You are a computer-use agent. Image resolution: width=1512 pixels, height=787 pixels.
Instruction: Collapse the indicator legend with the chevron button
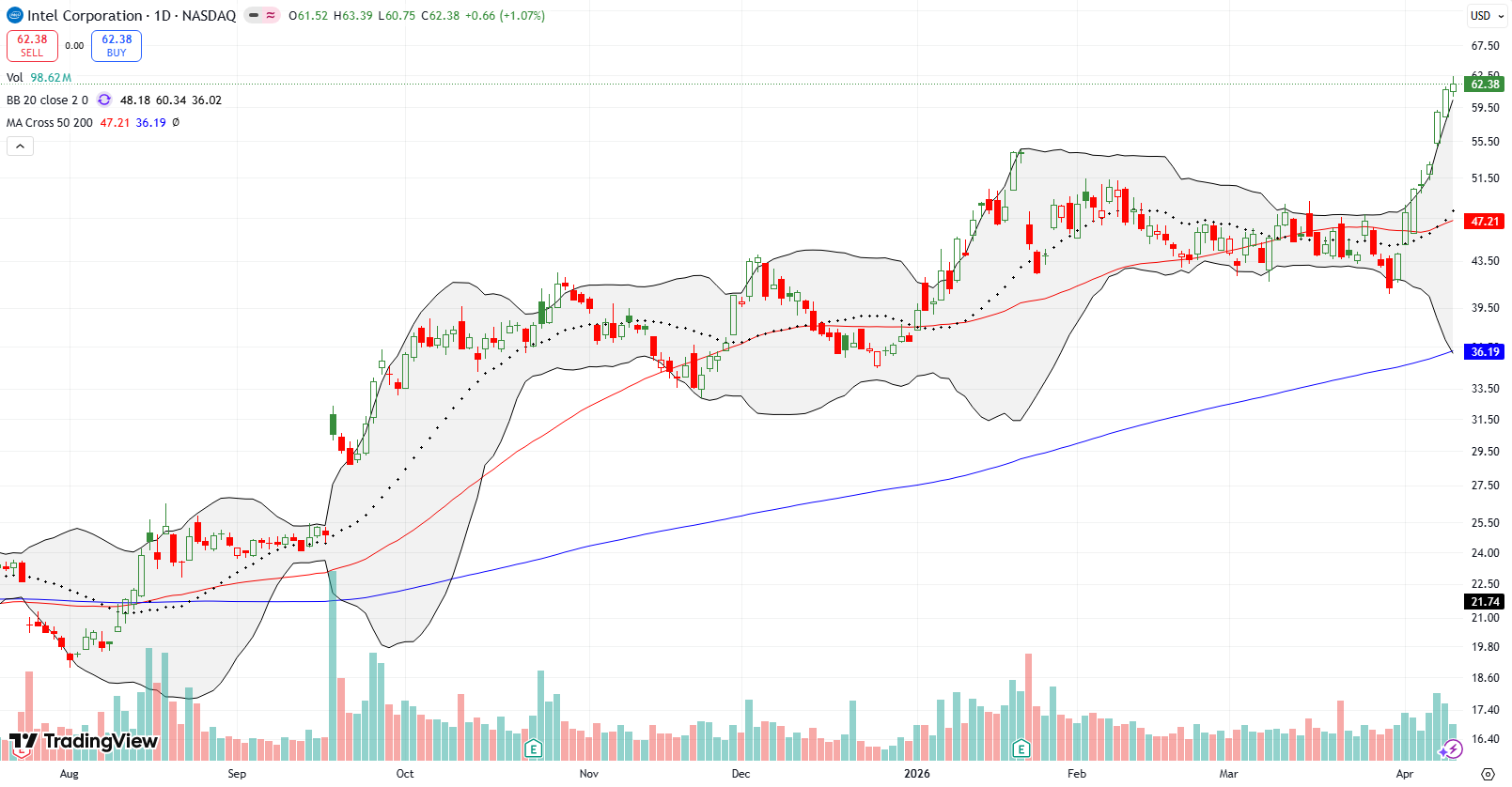click(20, 146)
